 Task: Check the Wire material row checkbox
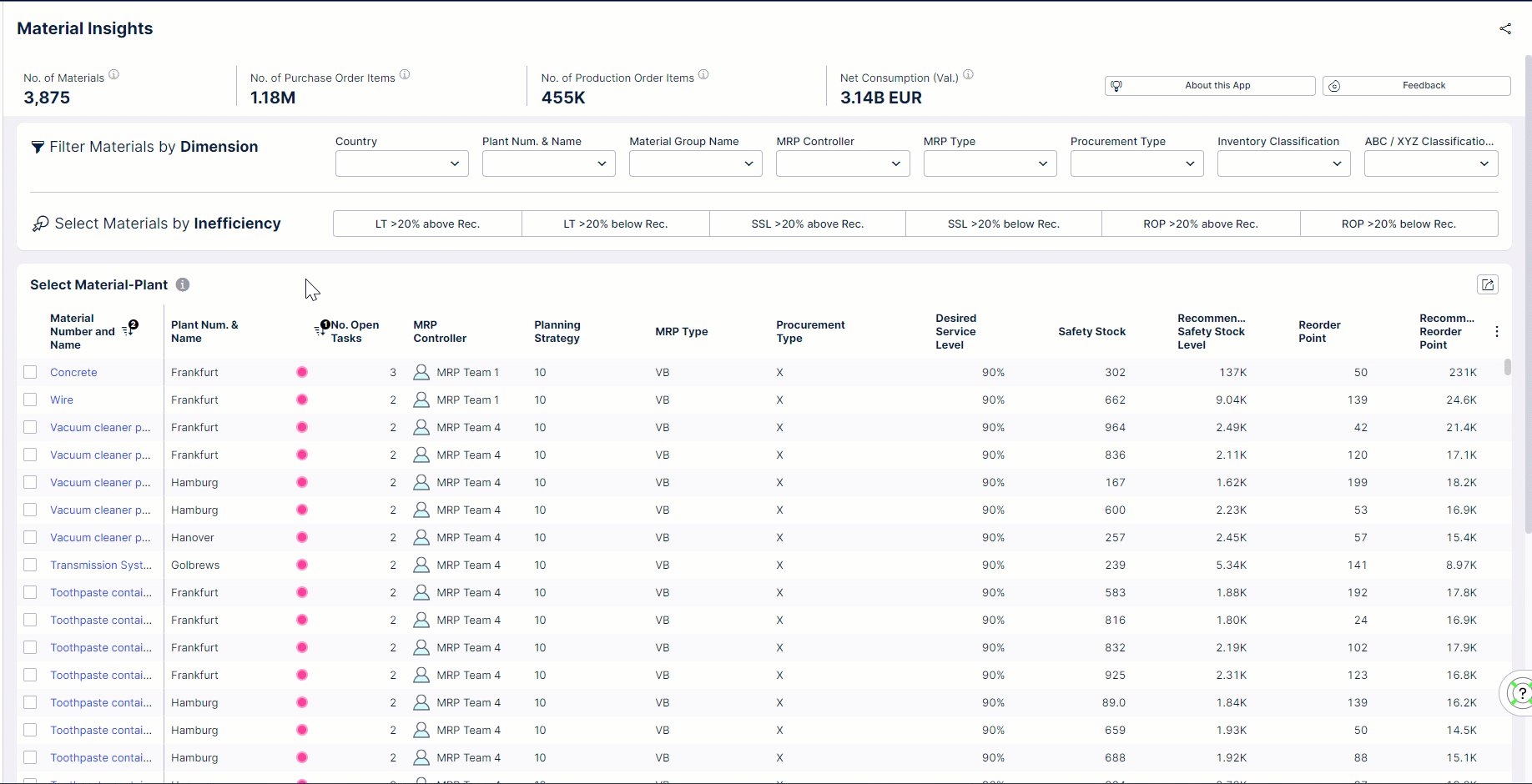pyautogui.click(x=30, y=400)
